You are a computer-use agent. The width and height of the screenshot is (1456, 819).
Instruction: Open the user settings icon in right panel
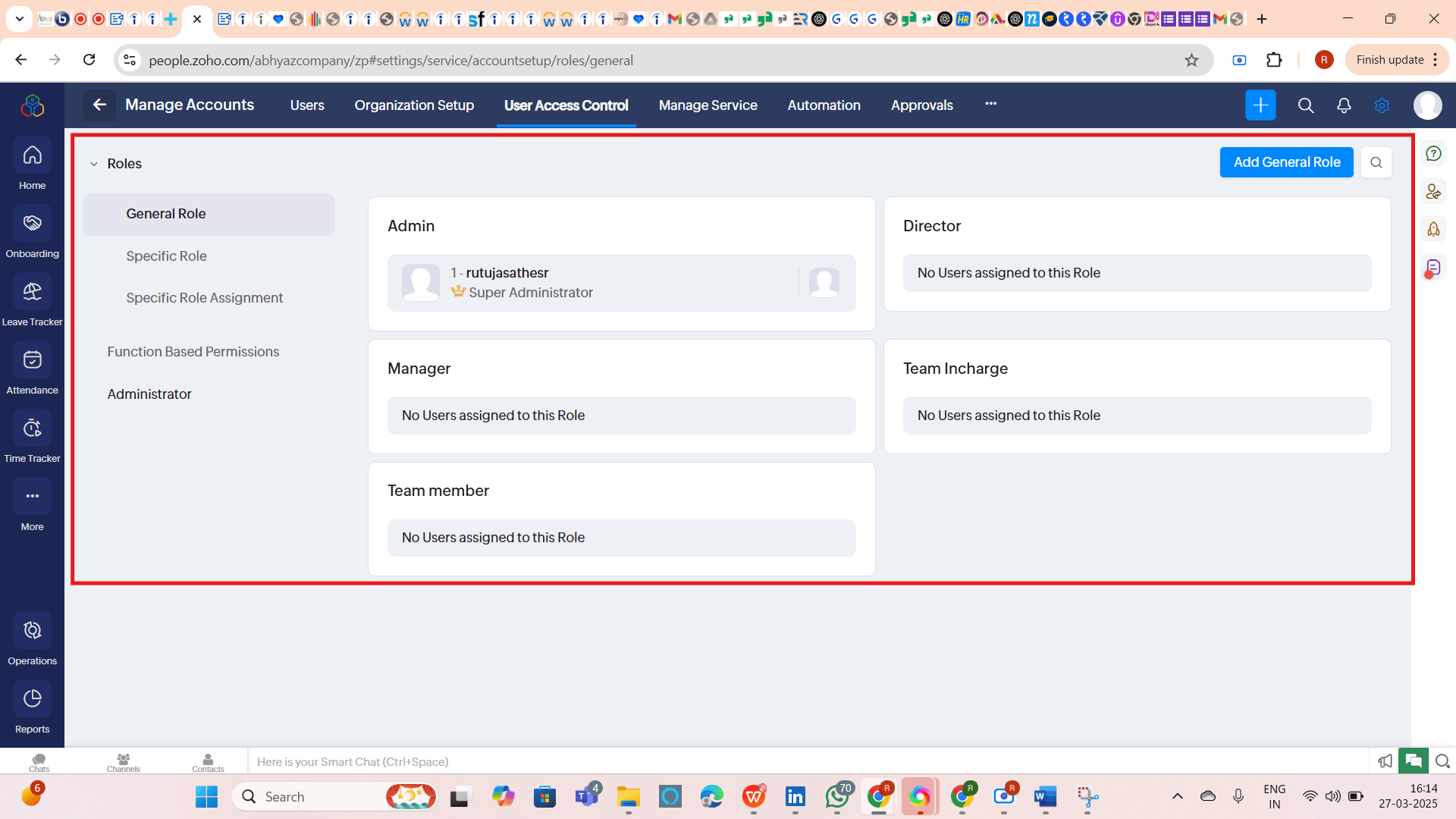point(1433,192)
